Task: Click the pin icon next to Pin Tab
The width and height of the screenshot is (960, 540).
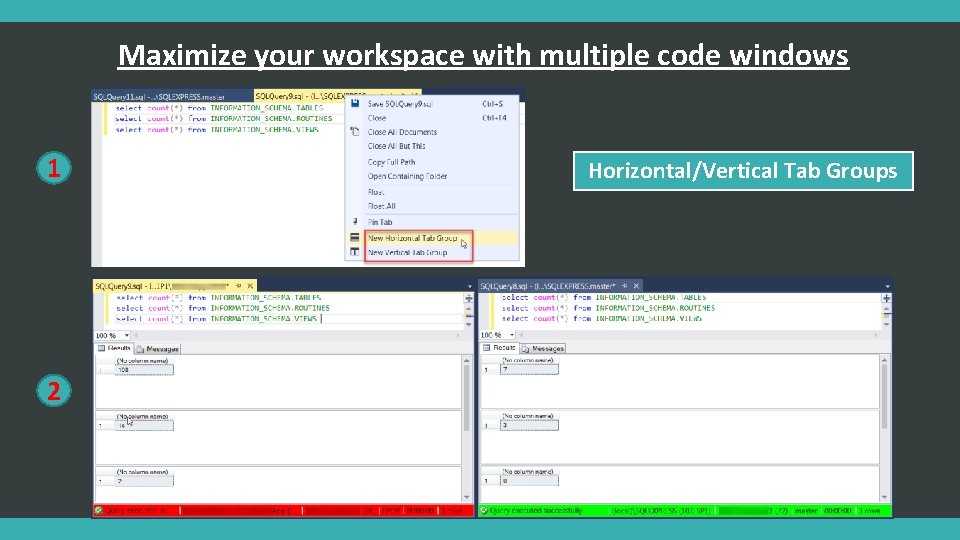Action: [x=355, y=222]
